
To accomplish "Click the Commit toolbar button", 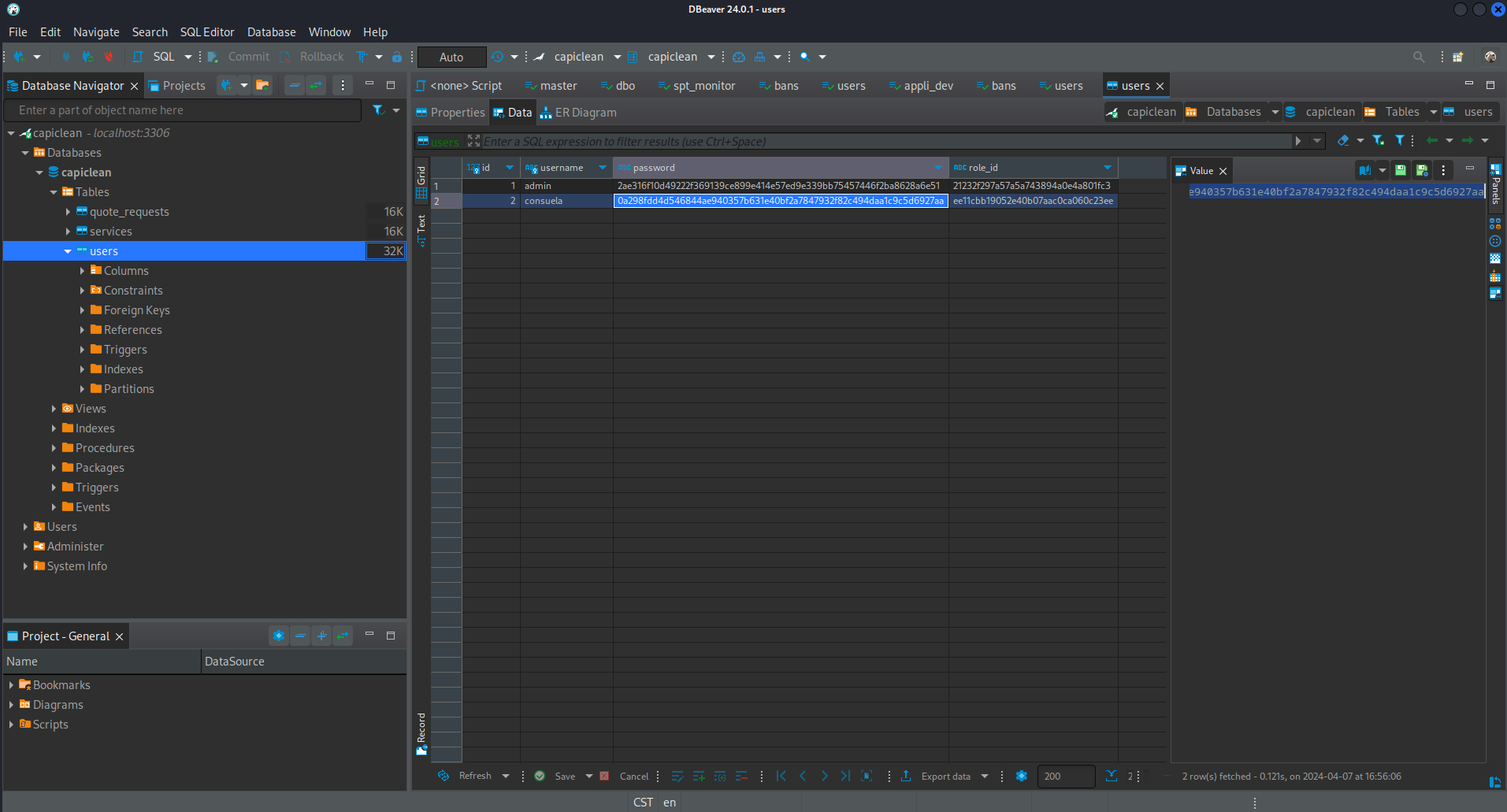I will (x=239, y=57).
